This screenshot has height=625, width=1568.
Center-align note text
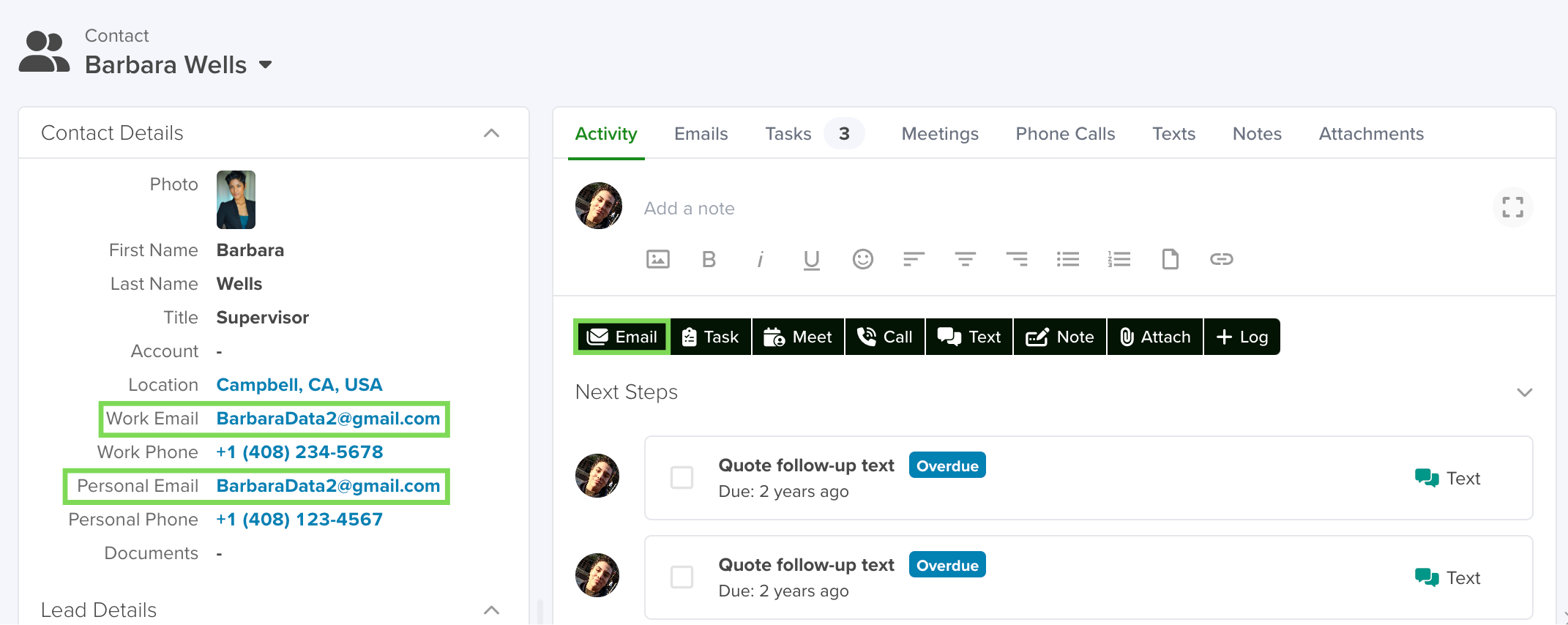(965, 259)
